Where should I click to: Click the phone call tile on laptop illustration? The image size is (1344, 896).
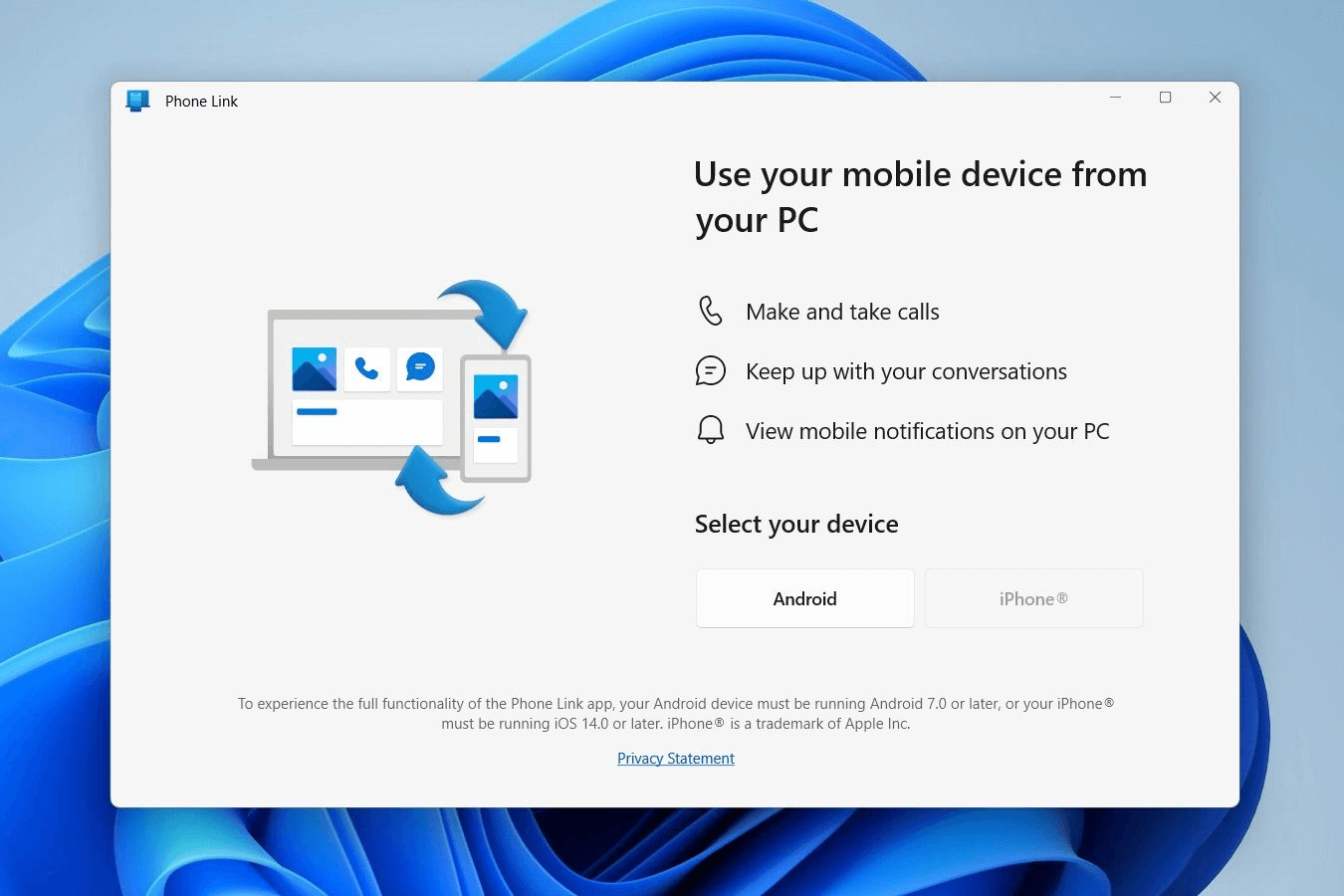pos(366,369)
